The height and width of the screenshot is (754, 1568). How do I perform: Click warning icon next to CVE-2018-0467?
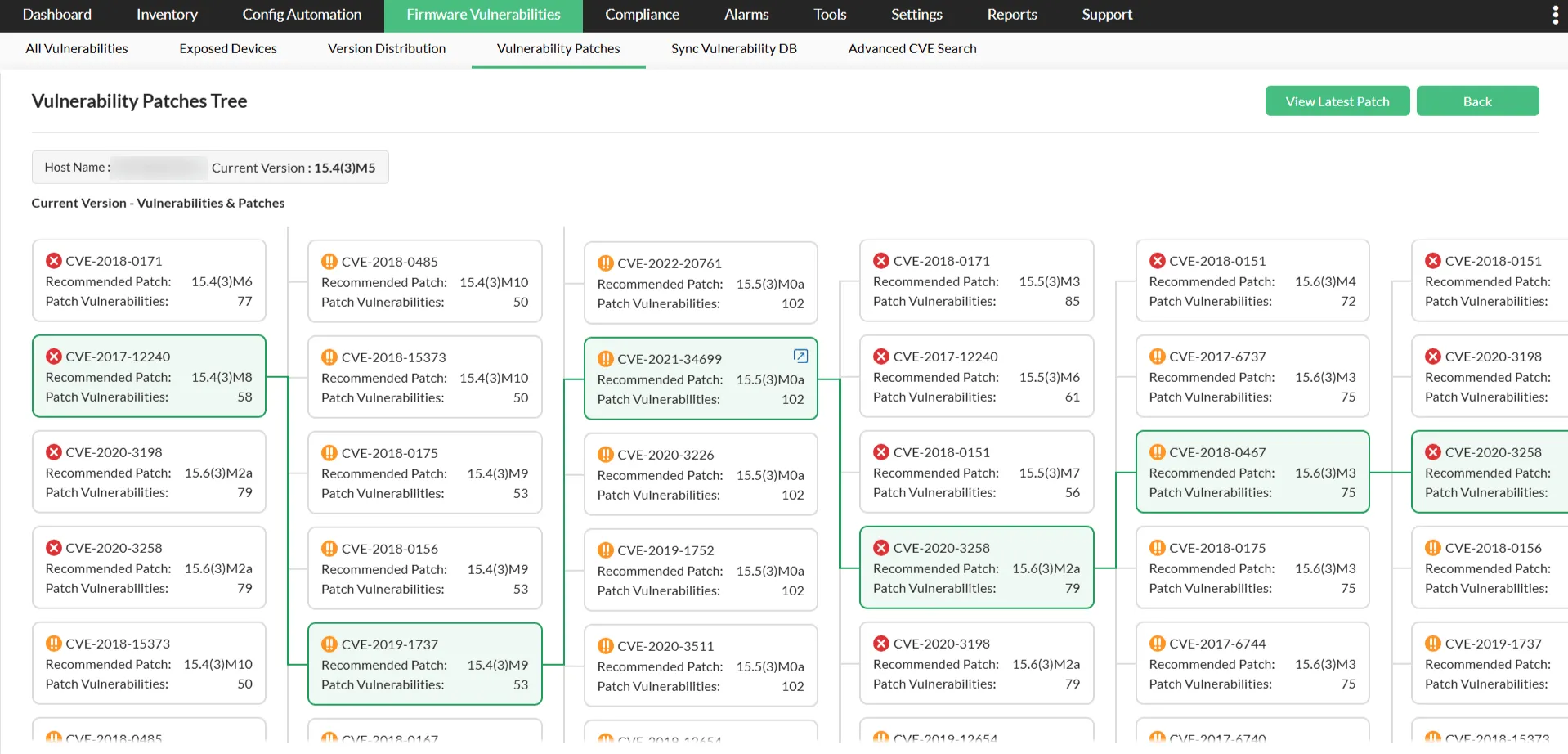1158,452
